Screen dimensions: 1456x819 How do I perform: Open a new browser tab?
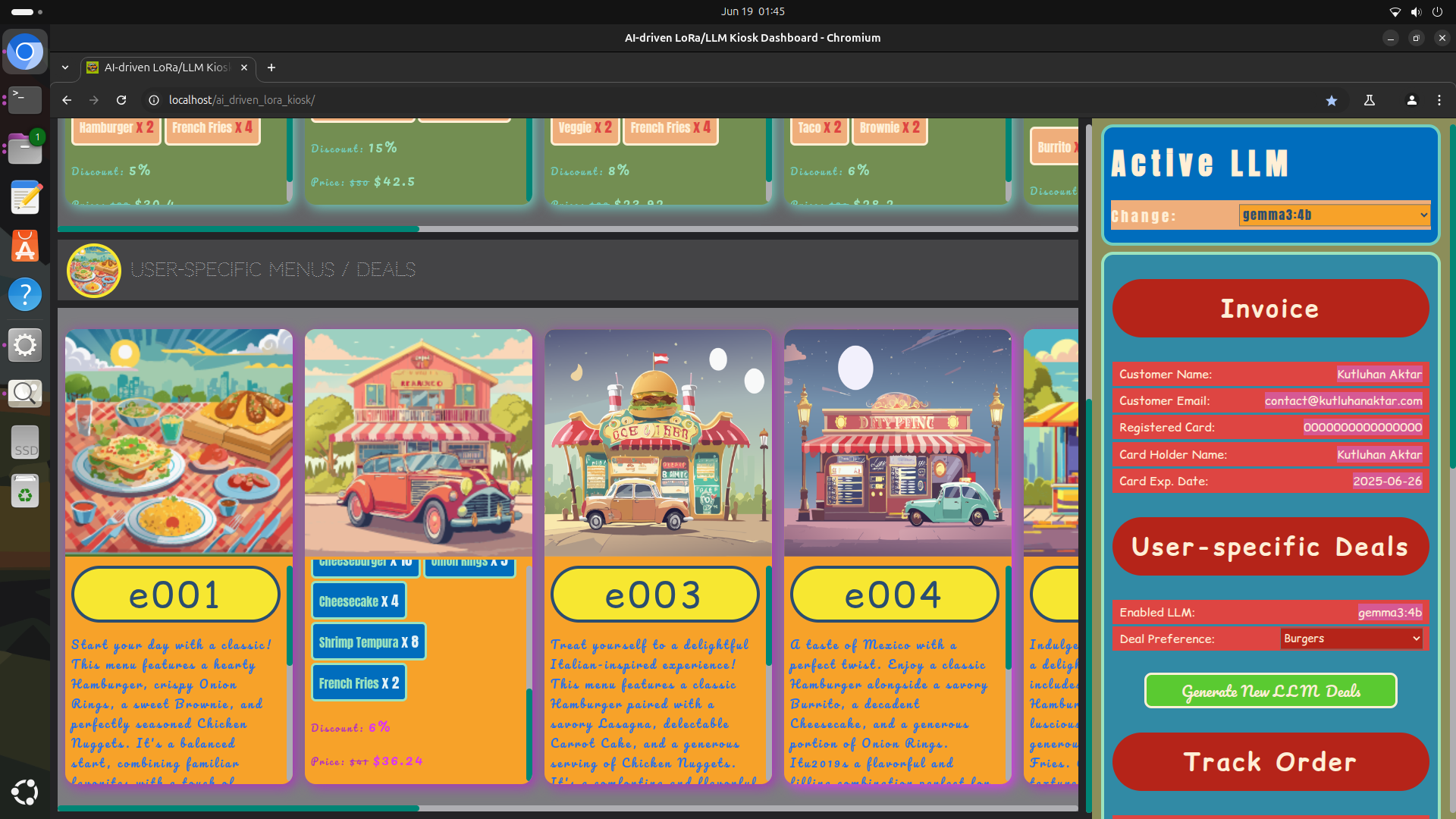click(271, 67)
